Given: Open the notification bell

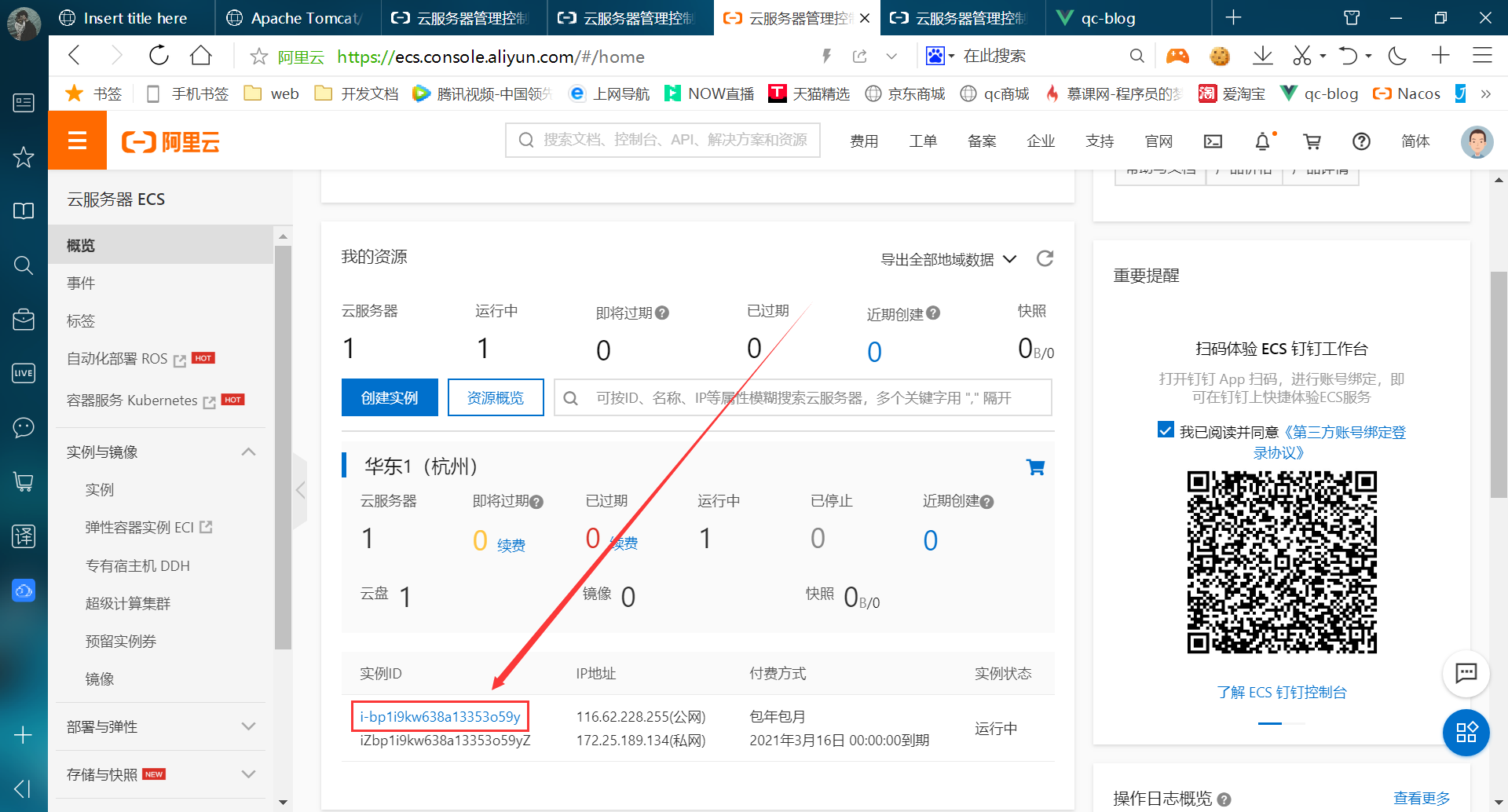Looking at the screenshot, I should (x=1262, y=141).
